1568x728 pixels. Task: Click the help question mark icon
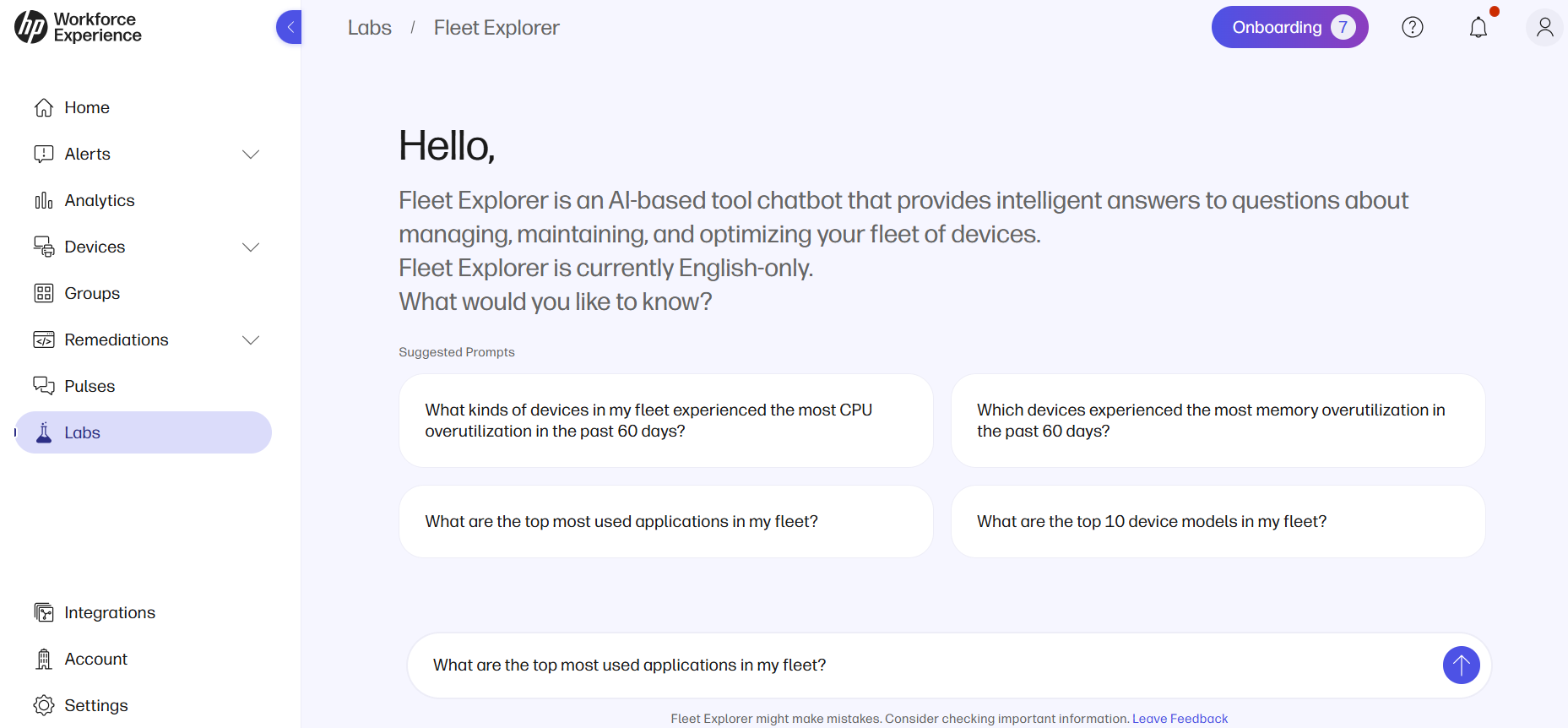click(1413, 26)
